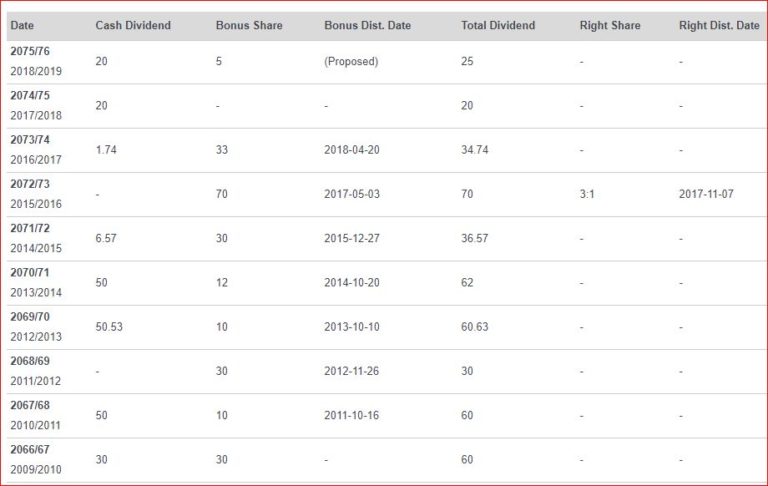
Task: Click the Bonus Dist. Date header
Action: pyautogui.click(x=367, y=25)
